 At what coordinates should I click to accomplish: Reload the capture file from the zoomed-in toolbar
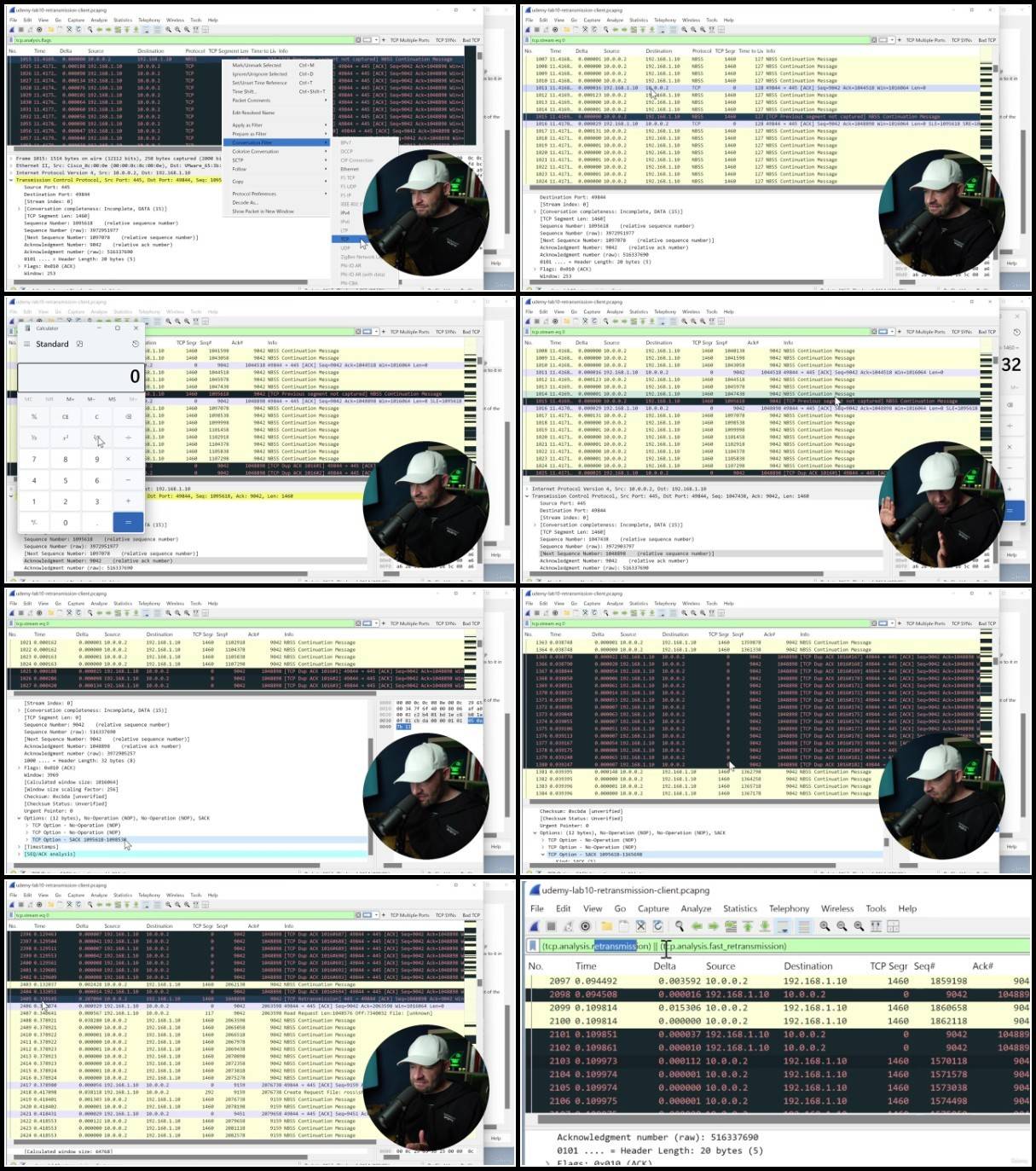[658, 926]
